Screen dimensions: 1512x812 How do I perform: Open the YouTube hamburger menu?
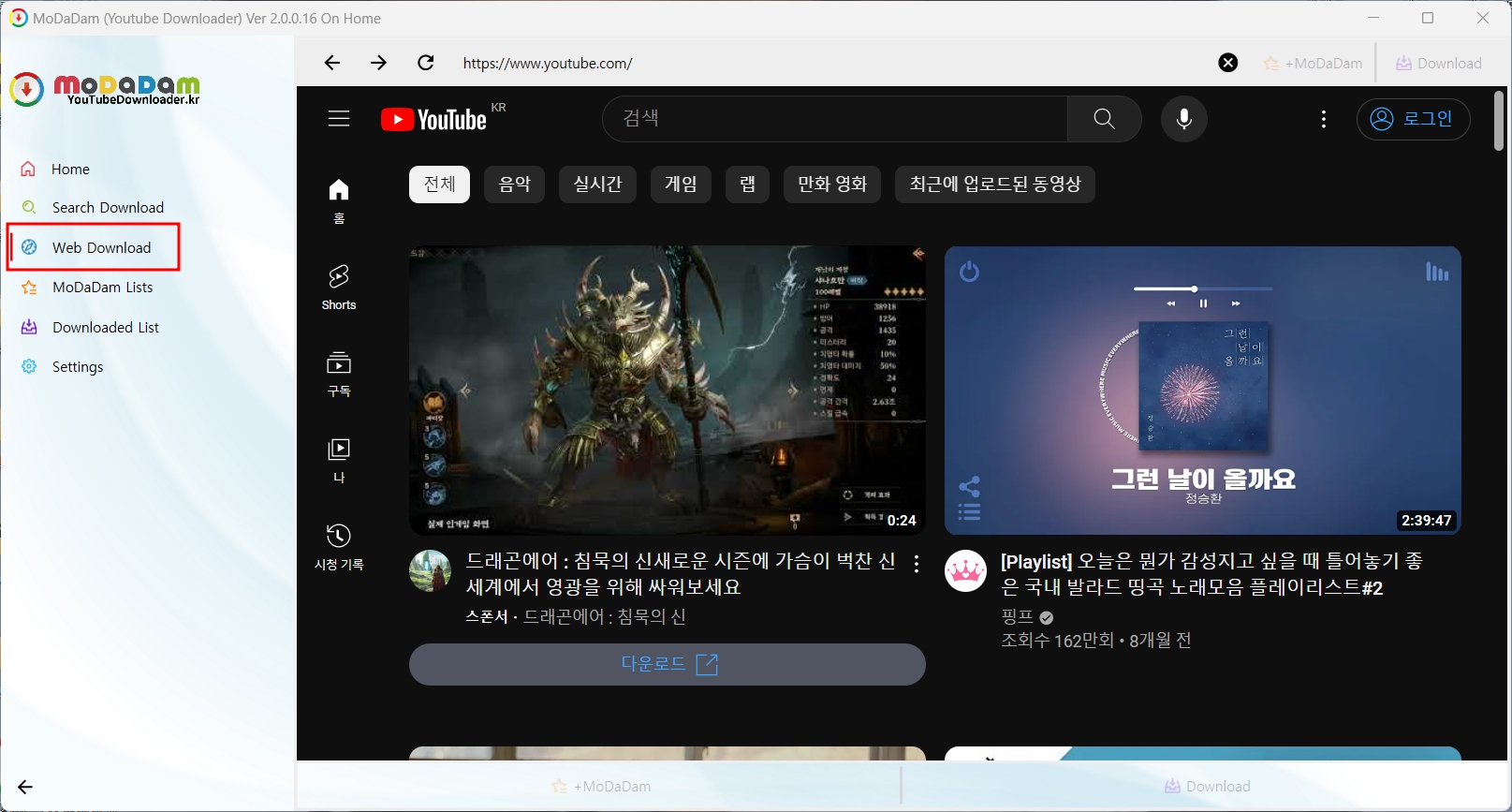339,119
